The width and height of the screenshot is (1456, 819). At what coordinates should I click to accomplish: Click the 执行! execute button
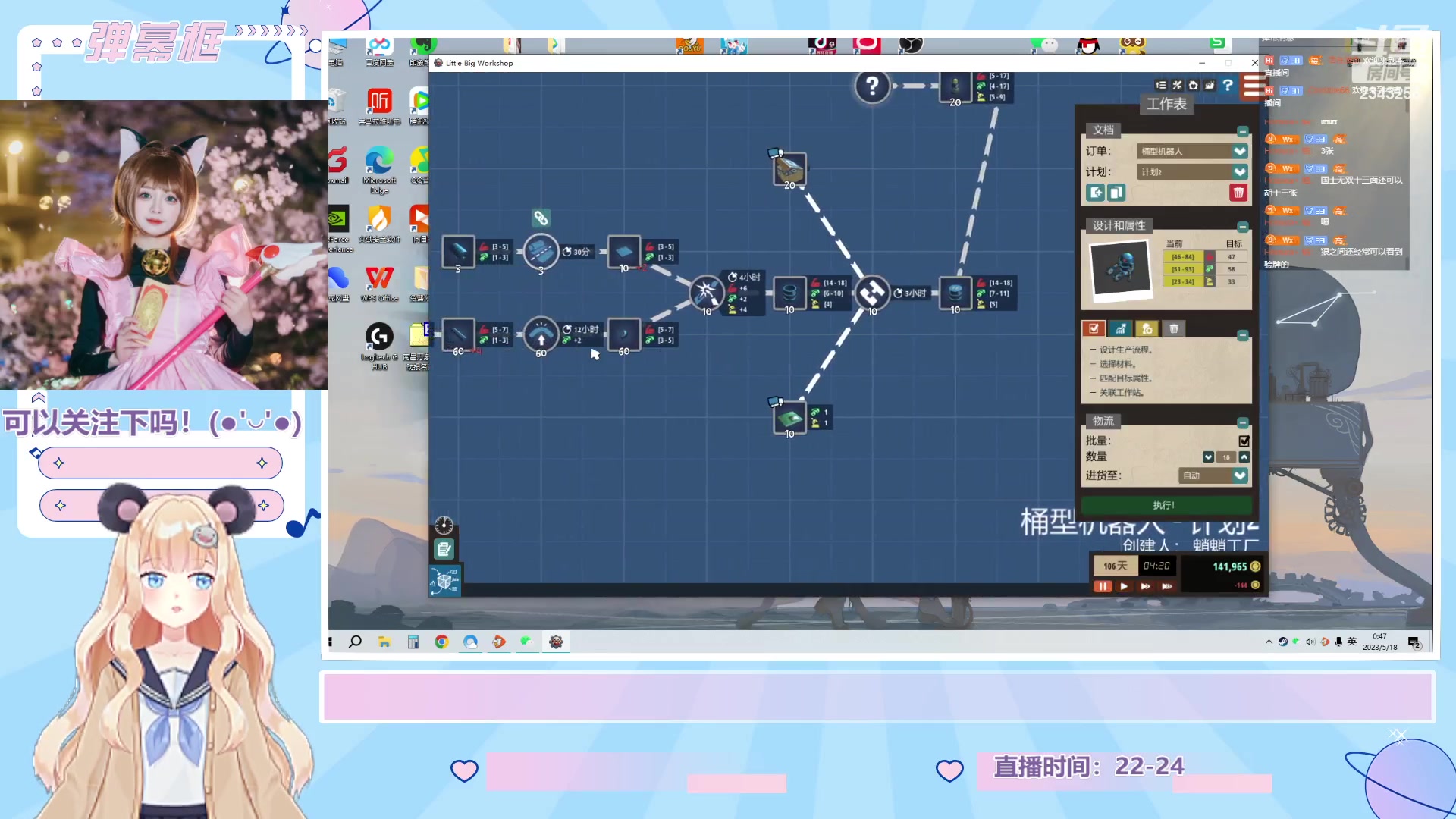click(x=1166, y=505)
